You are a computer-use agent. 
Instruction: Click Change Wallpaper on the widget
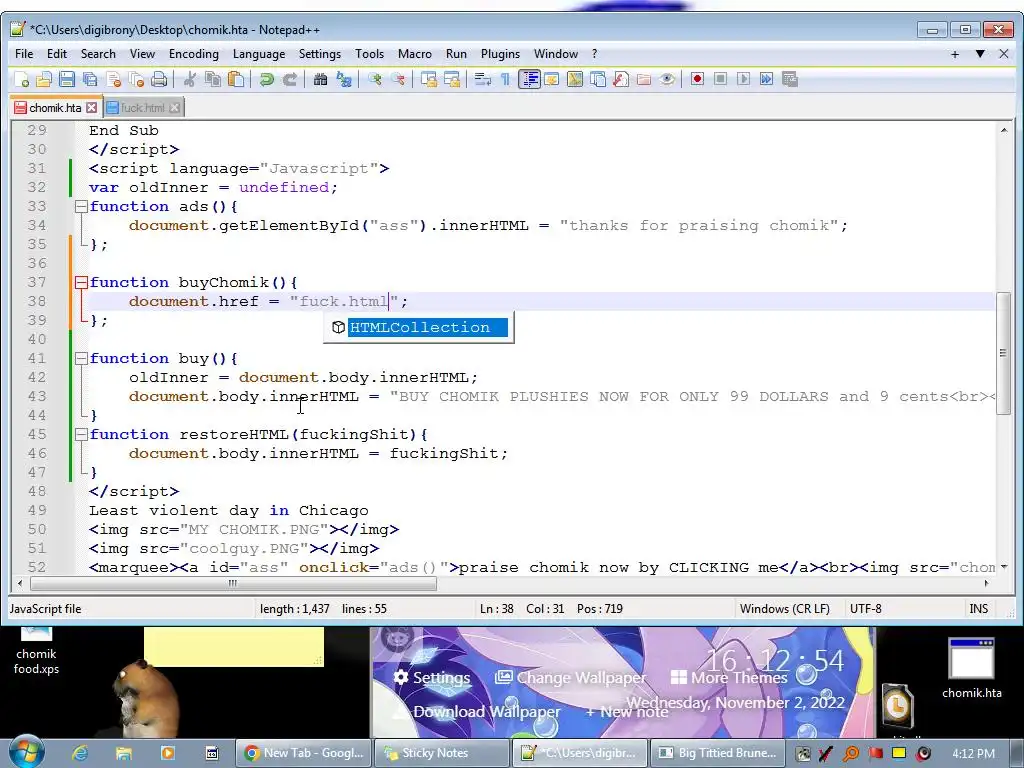pyautogui.click(x=571, y=678)
